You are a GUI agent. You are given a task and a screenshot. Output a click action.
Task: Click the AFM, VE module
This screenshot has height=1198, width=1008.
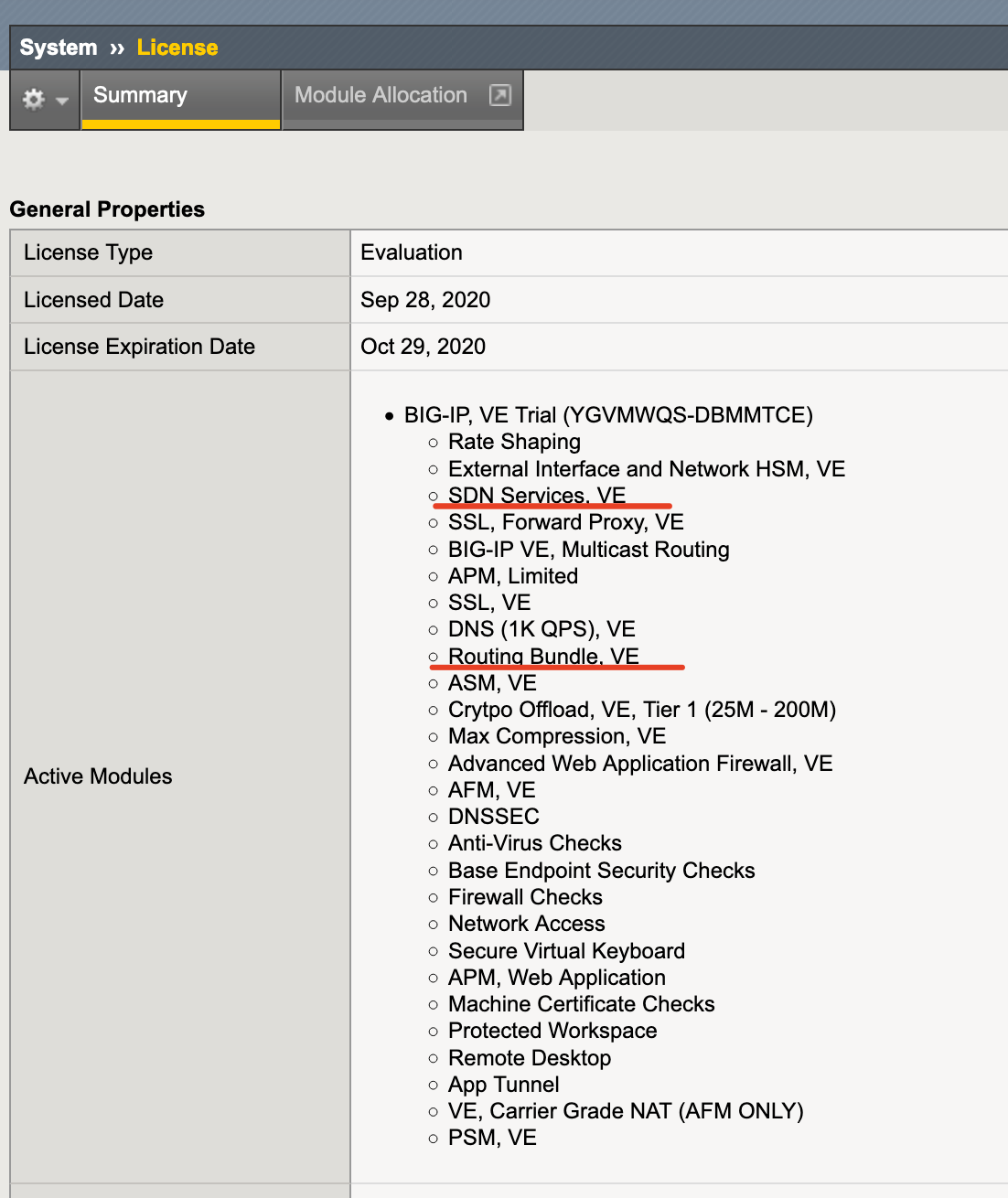[x=492, y=790]
